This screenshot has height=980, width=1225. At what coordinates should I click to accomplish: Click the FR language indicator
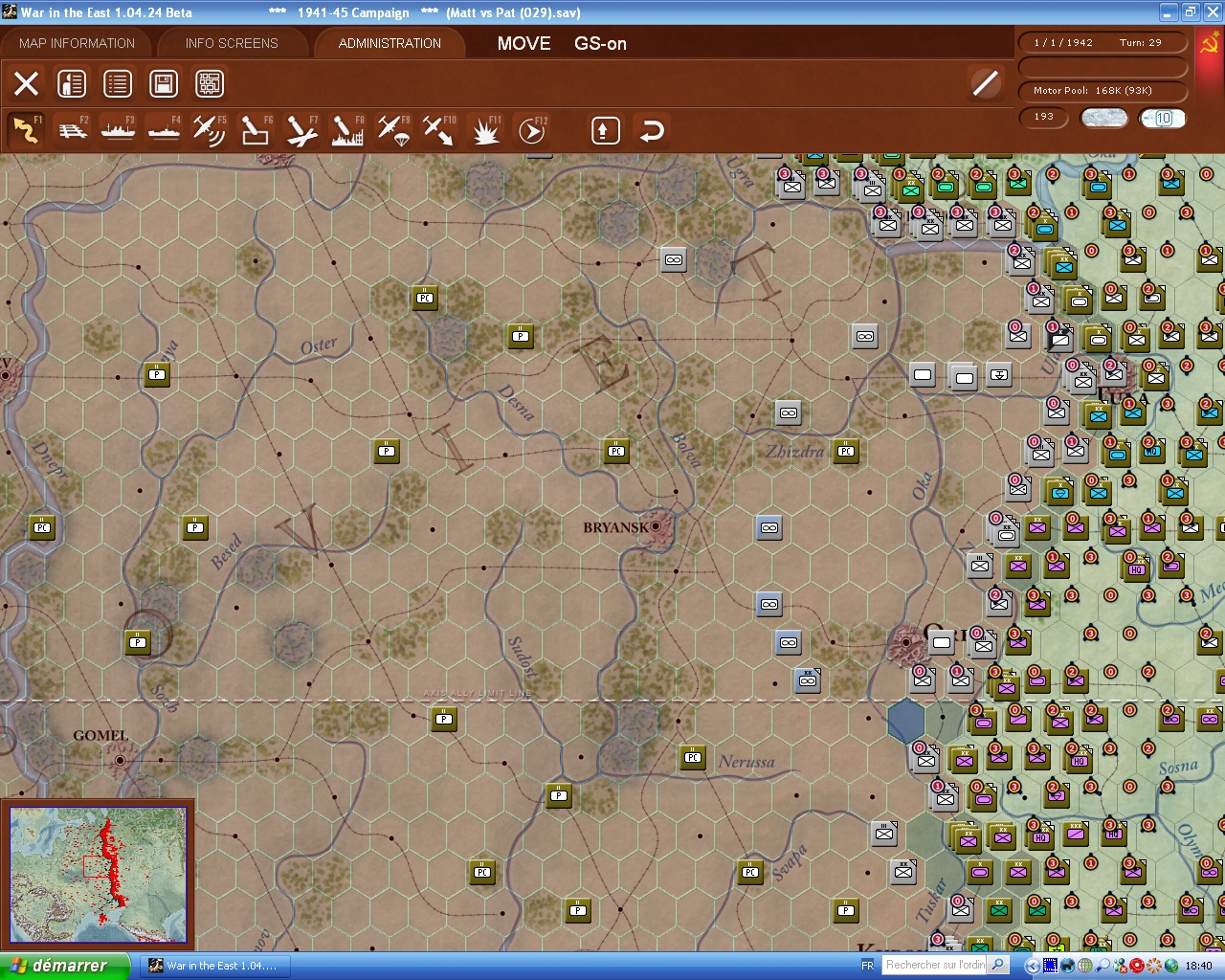867,966
